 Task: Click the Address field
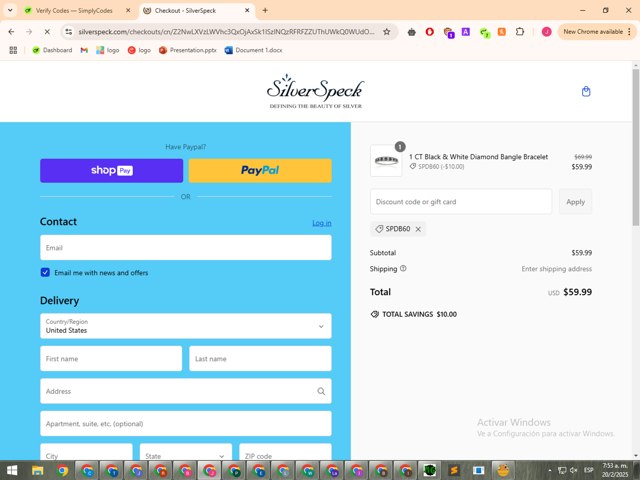point(186,391)
